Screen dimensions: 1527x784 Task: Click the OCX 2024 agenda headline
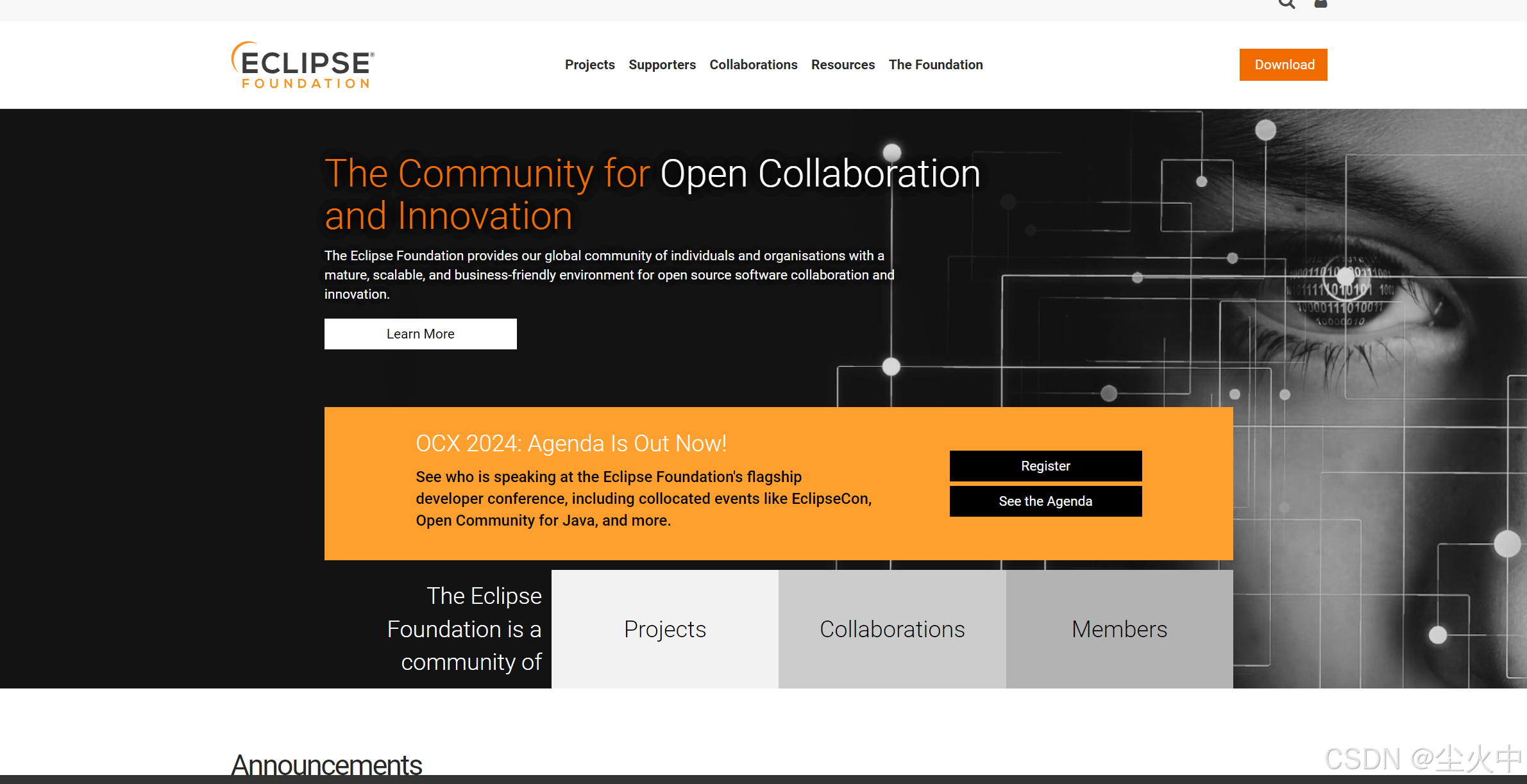click(571, 444)
